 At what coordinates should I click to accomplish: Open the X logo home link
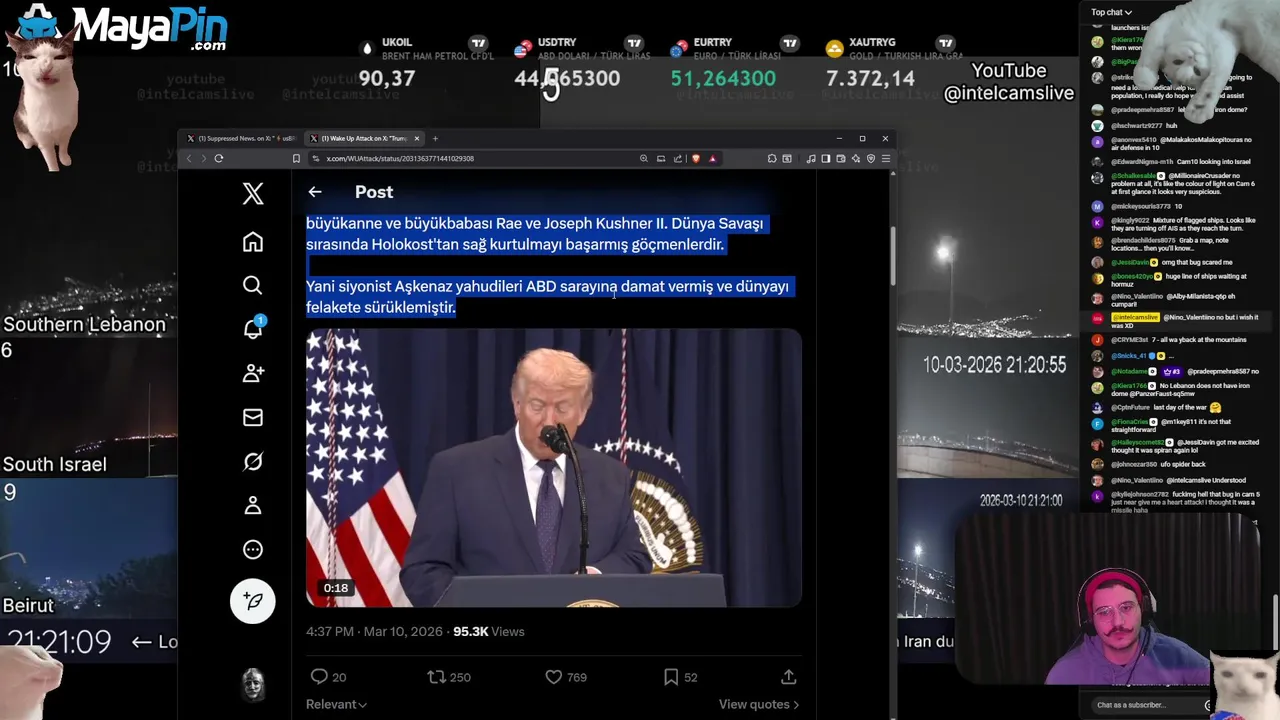tap(253, 193)
